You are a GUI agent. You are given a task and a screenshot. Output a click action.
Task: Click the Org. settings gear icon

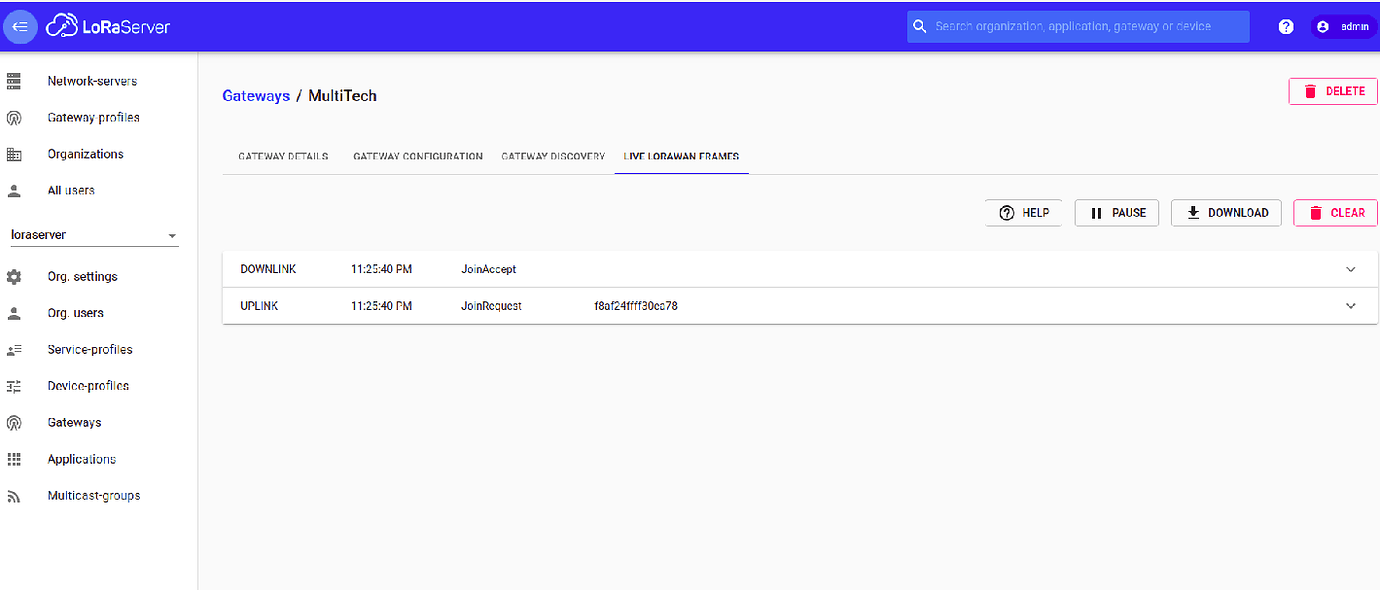click(14, 277)
